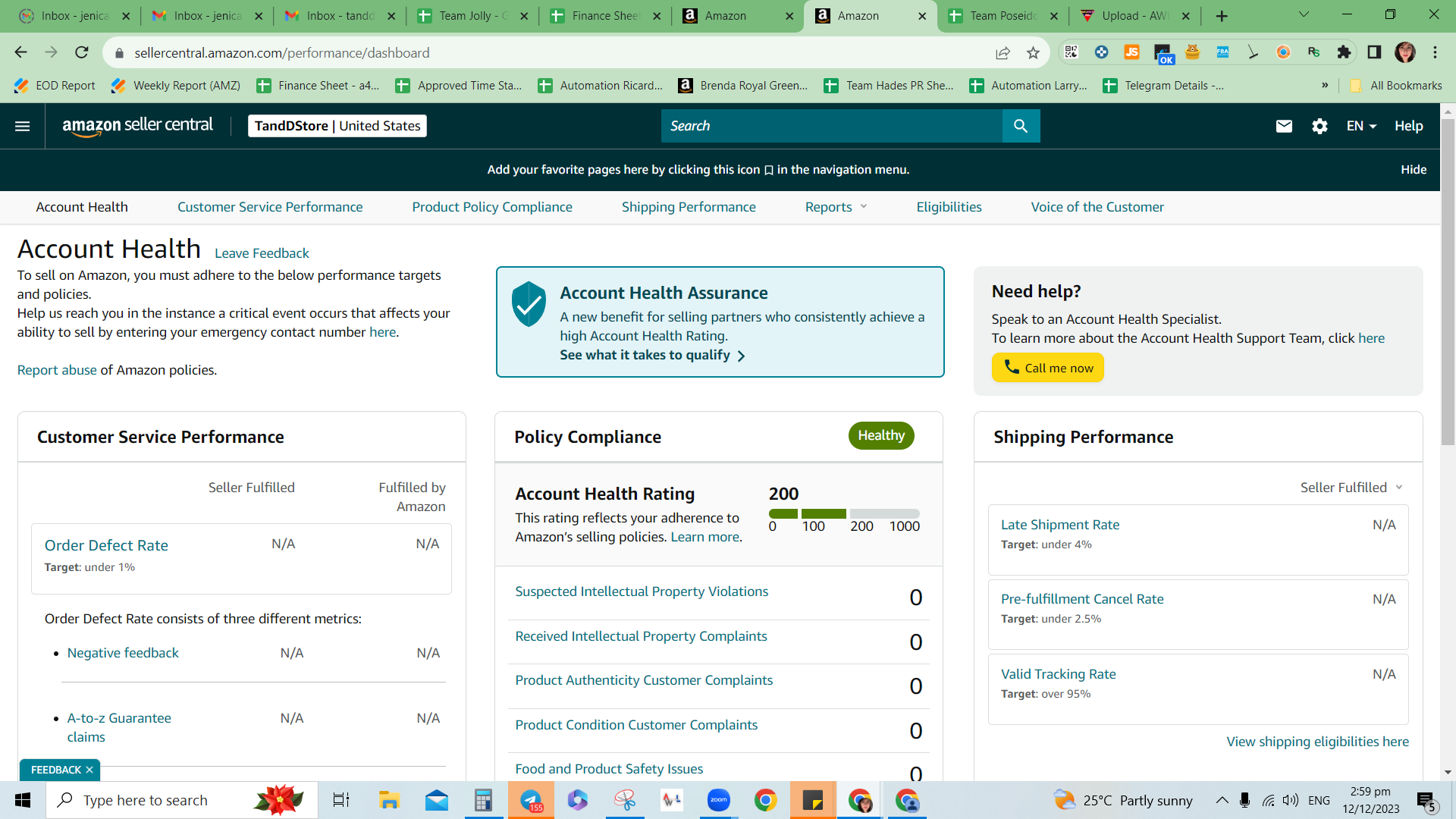Screen dimensions: 1456x819
Task: Click the Account Health Assurance shield icon
Action: click(x=529, y=304)
